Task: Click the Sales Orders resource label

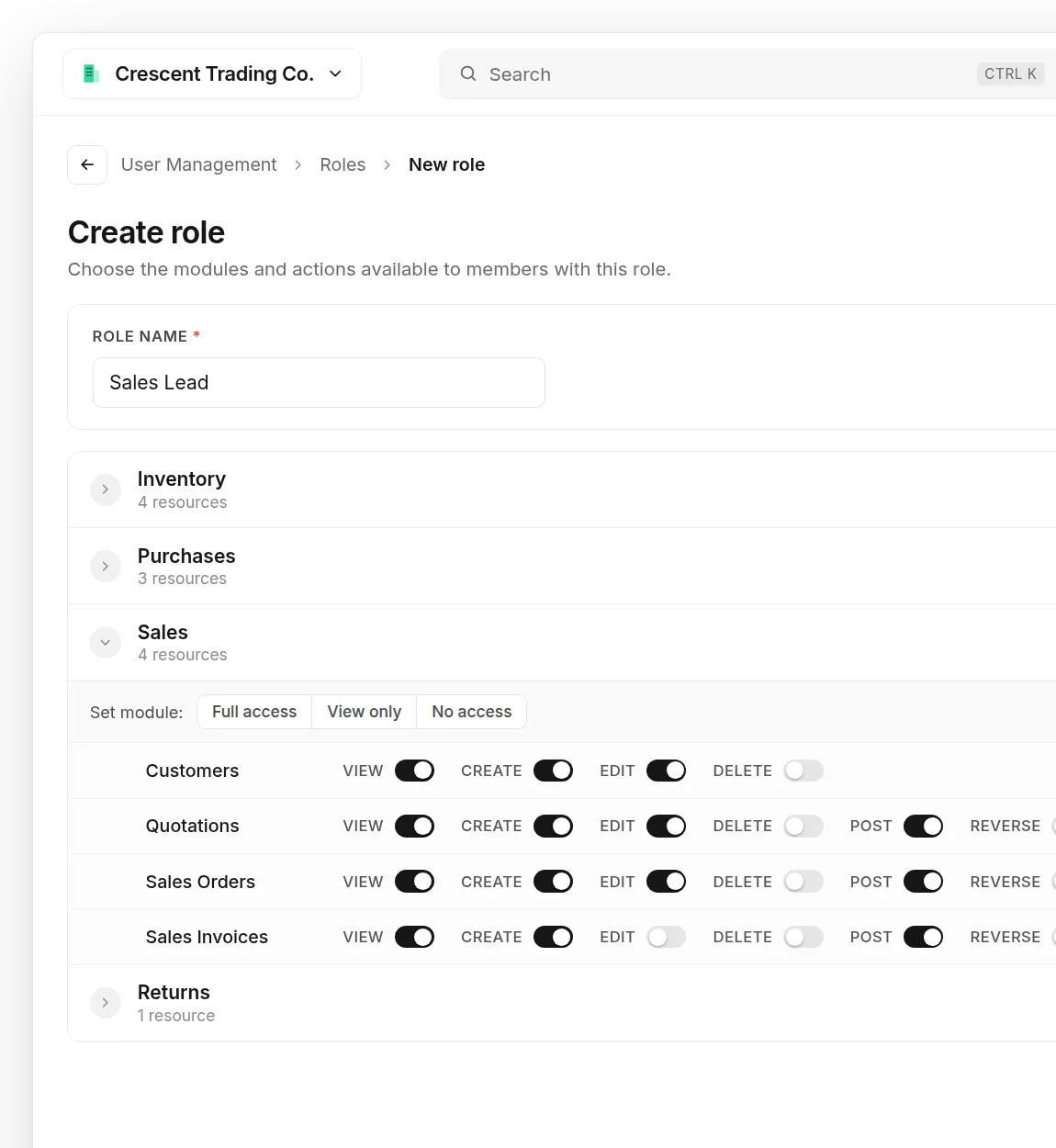Action: tap(200, 882)
